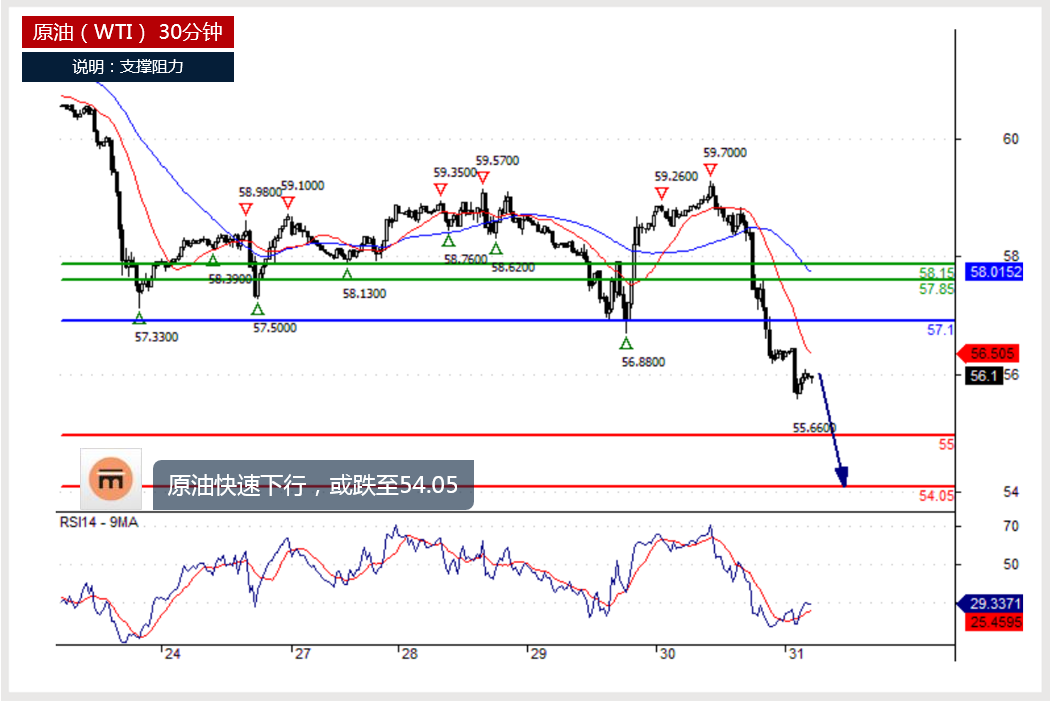Click the red triangle marker at 59.5700
The height and width of the screenshot is (701, 1051).
click(483, 178)
